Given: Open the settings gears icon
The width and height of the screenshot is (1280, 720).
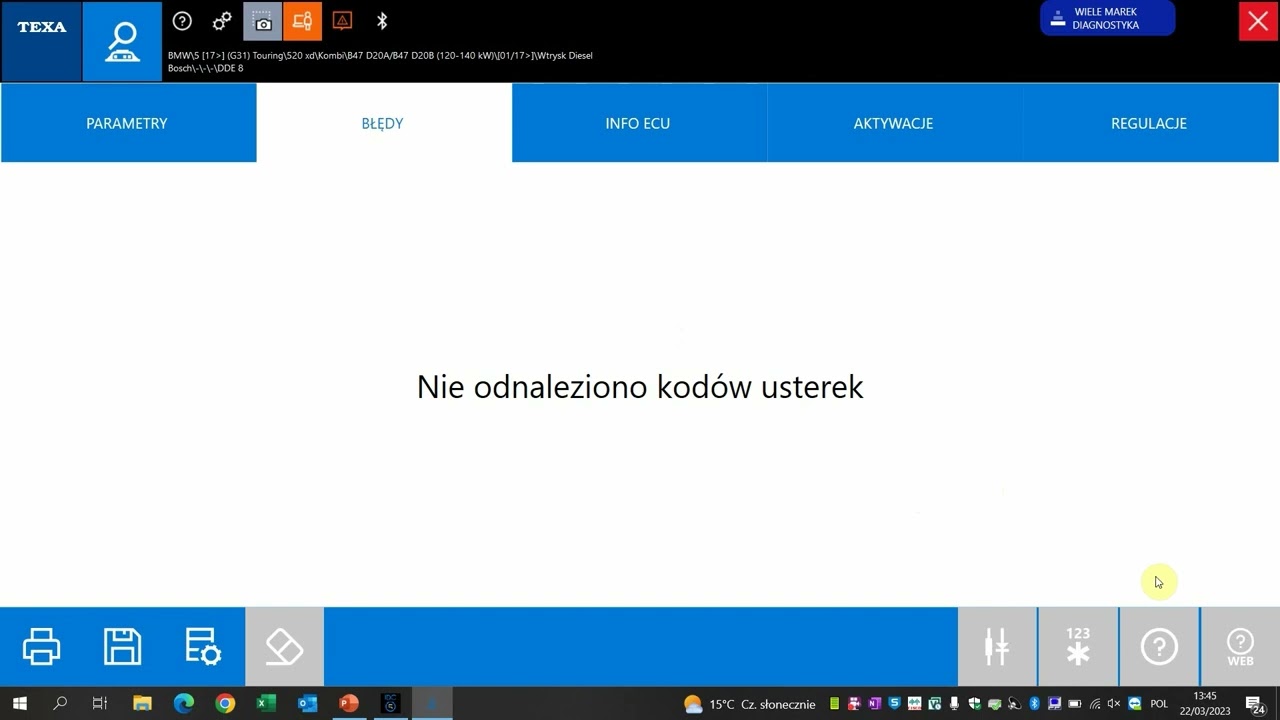Looking at the screenshot, I should [x=222, y=21].
